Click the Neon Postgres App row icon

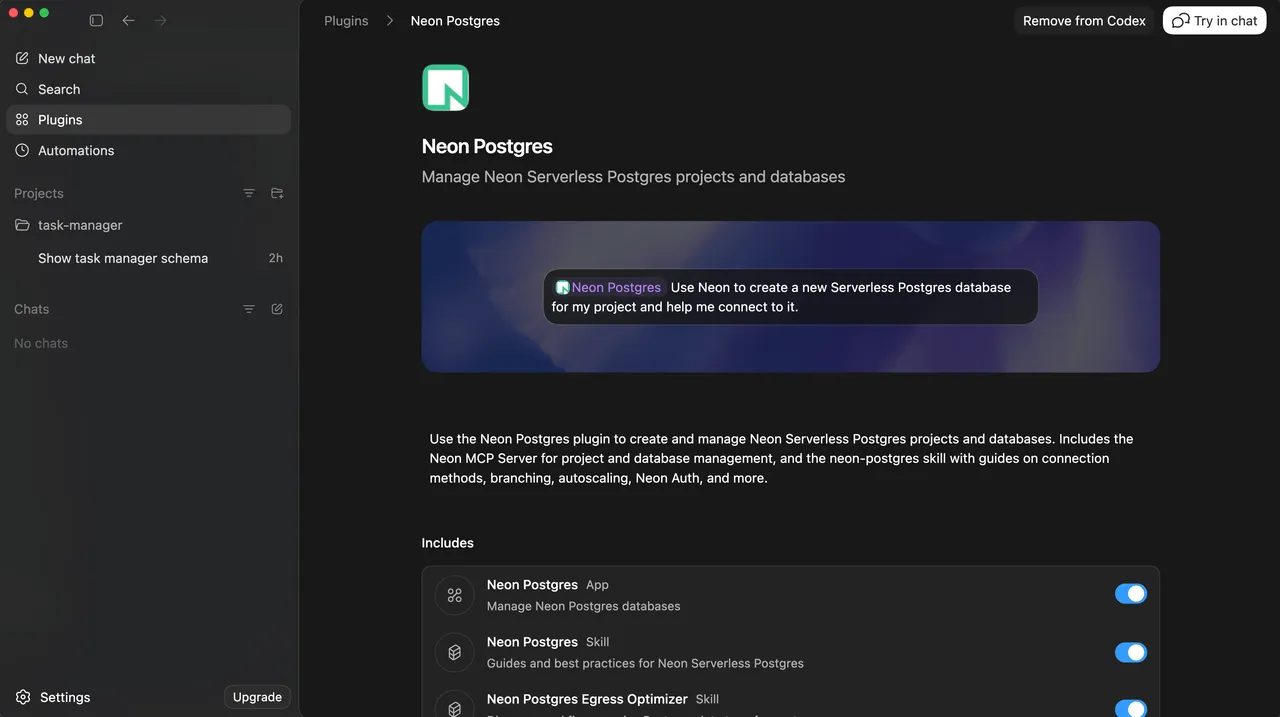pyautogui.click(x=454, y=595)
